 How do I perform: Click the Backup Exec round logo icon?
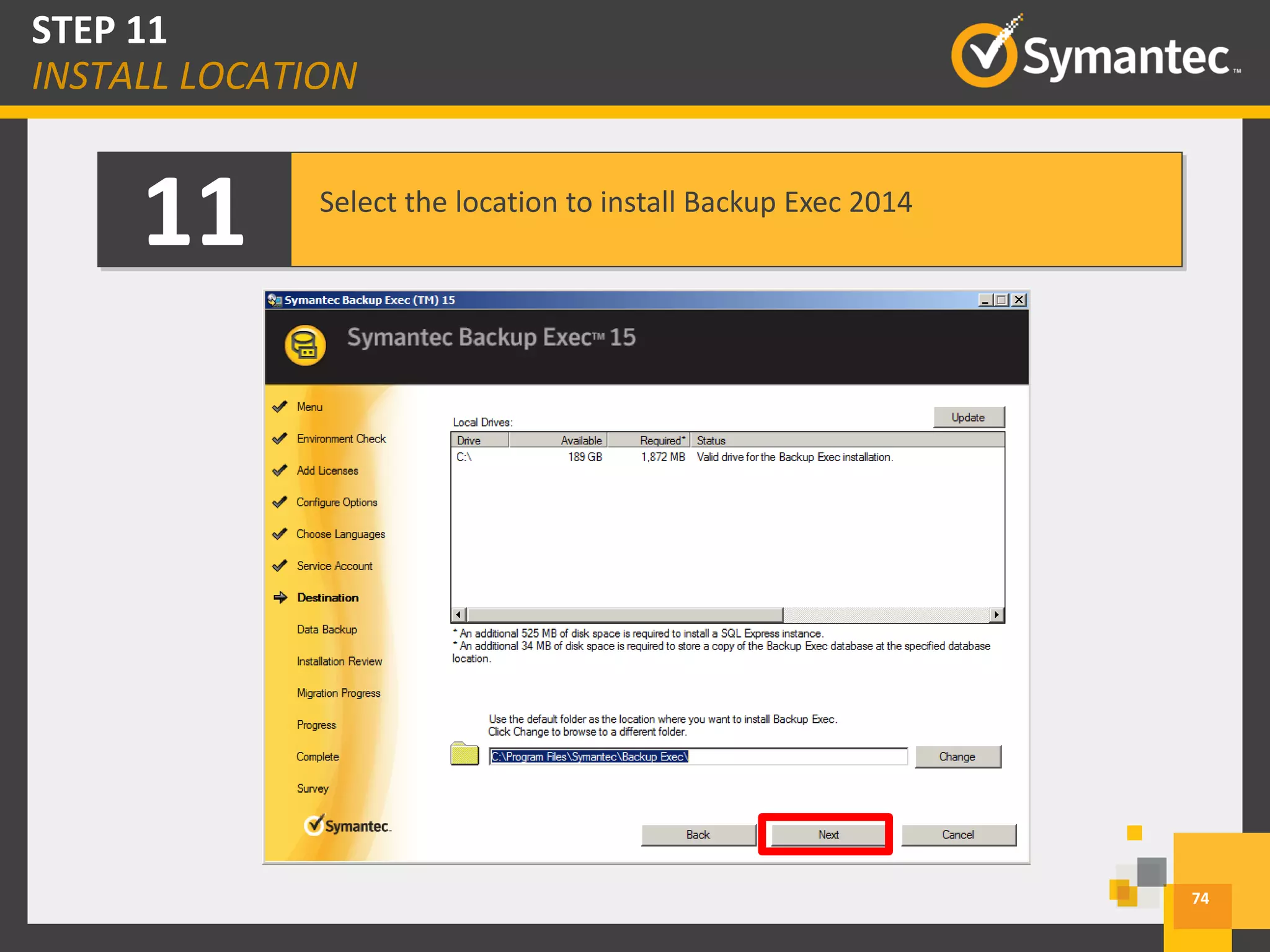coord(305,345)
